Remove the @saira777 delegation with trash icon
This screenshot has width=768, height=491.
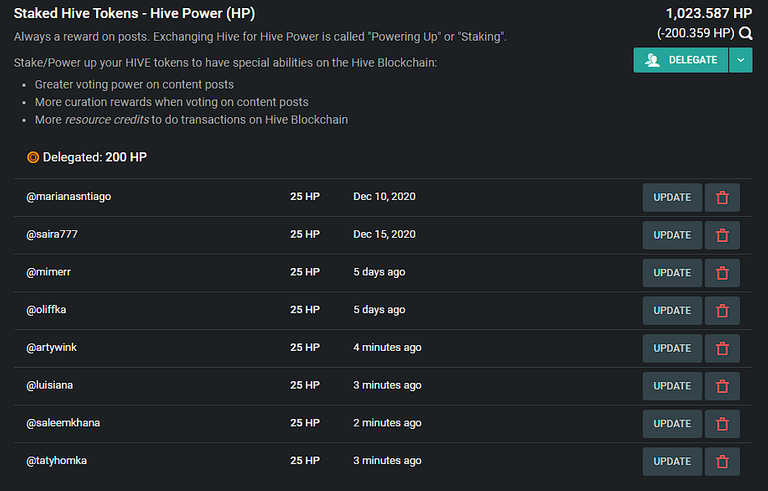coord(722,235)
